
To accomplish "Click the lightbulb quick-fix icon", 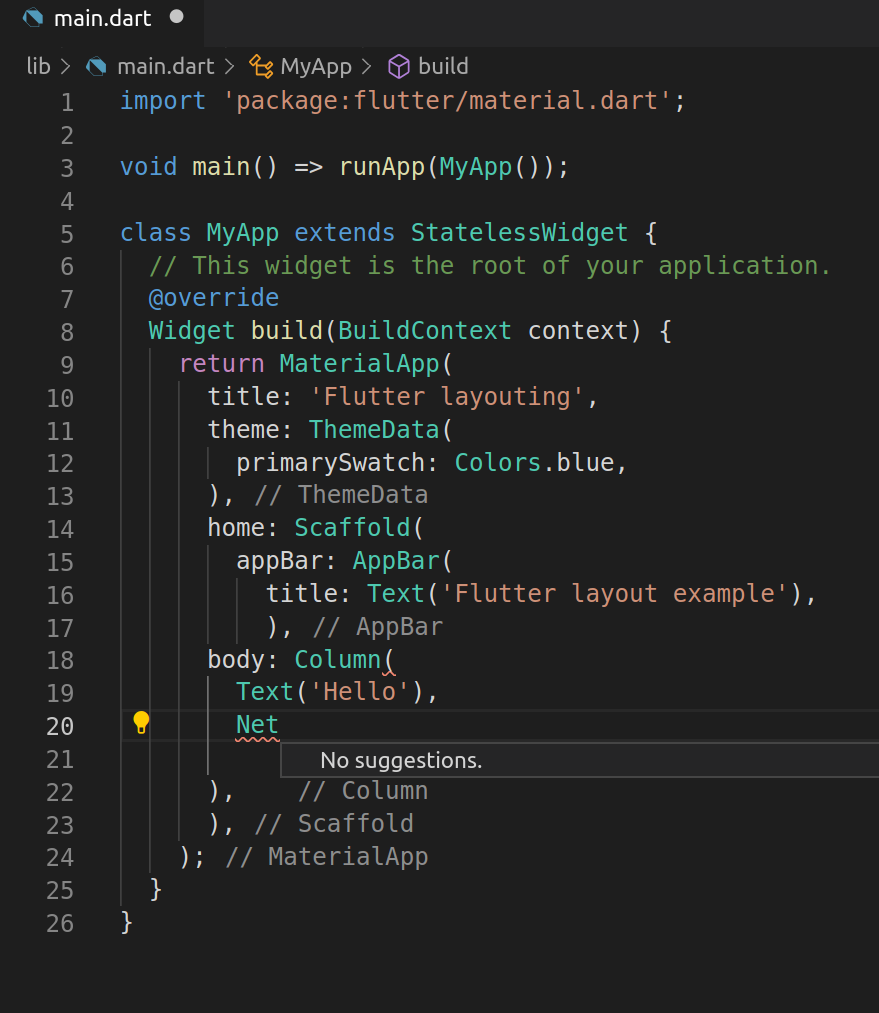I will coord(141,722).
